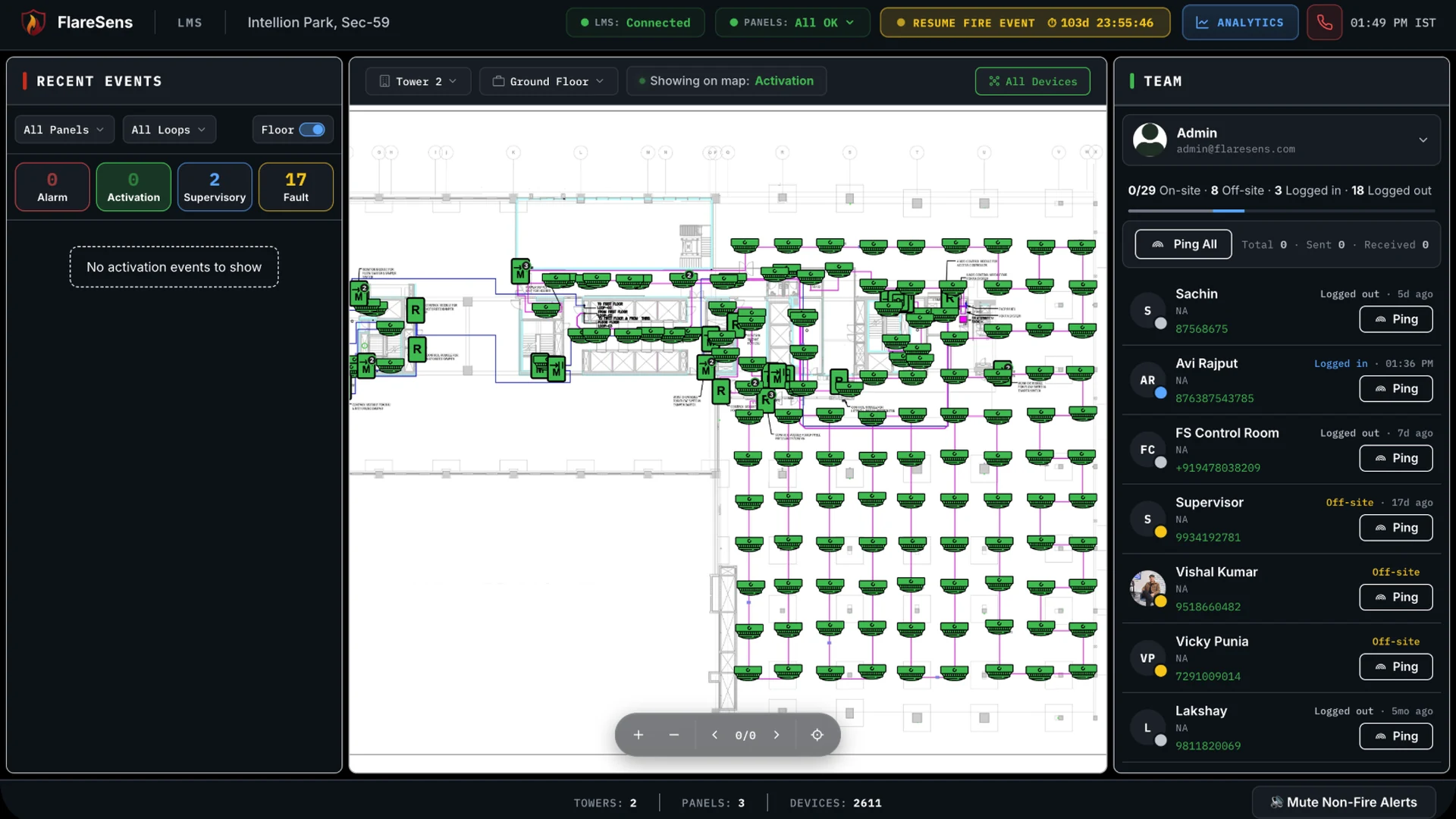
Task: Ping Vicky Punia
Action: 1395,667
